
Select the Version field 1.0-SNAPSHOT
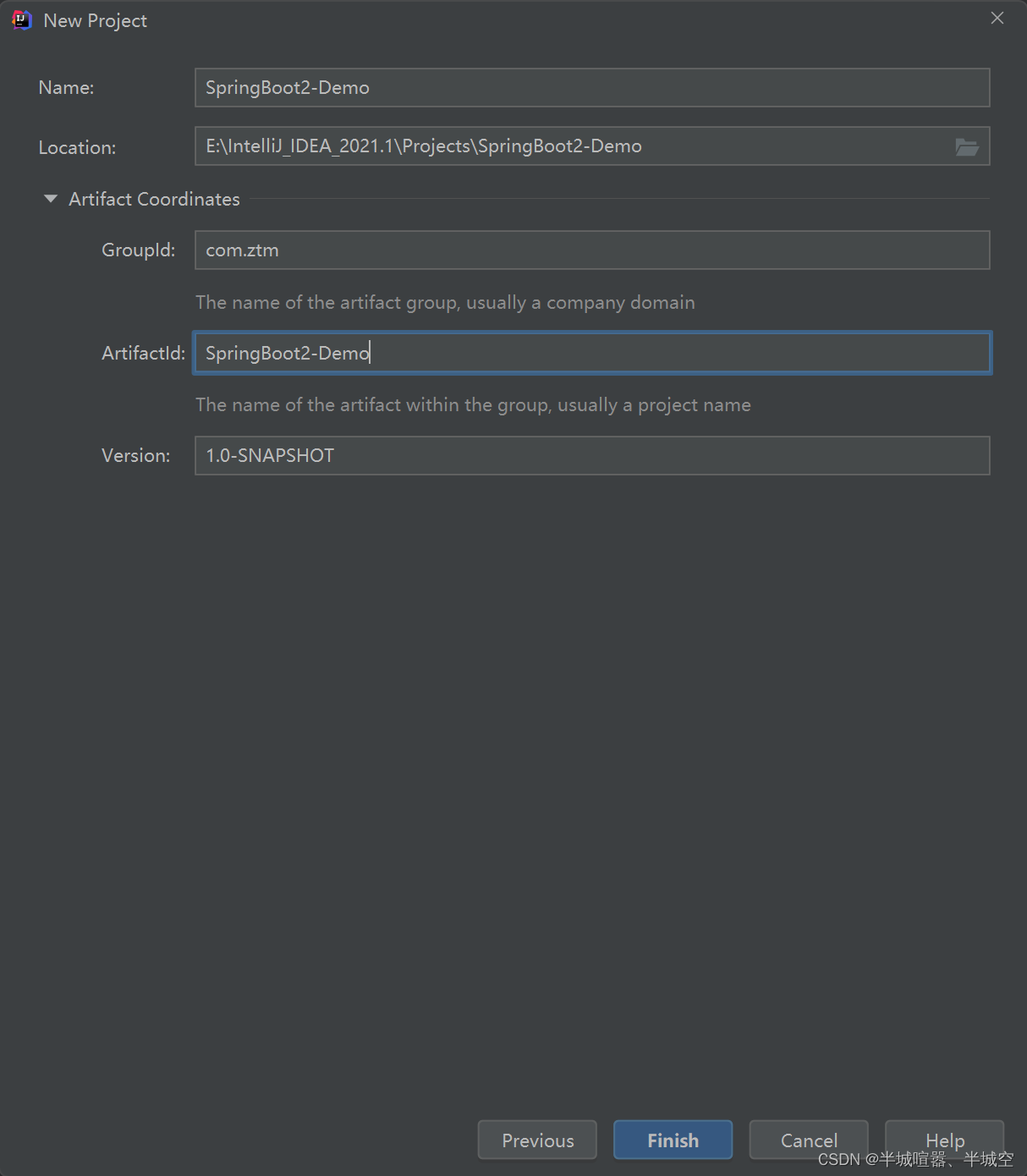pyautogui.click(x=592, y=456)
